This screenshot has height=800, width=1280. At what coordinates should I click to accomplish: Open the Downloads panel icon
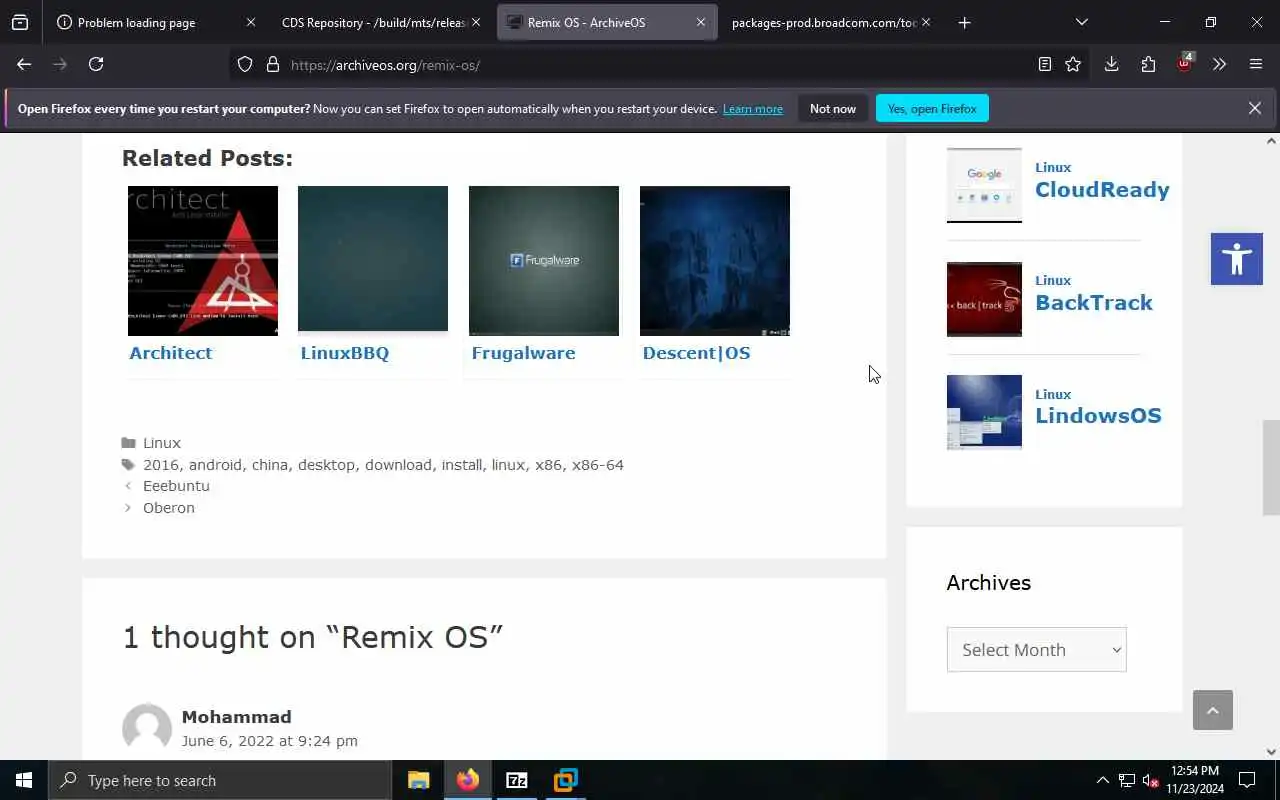coord(1111,64)
